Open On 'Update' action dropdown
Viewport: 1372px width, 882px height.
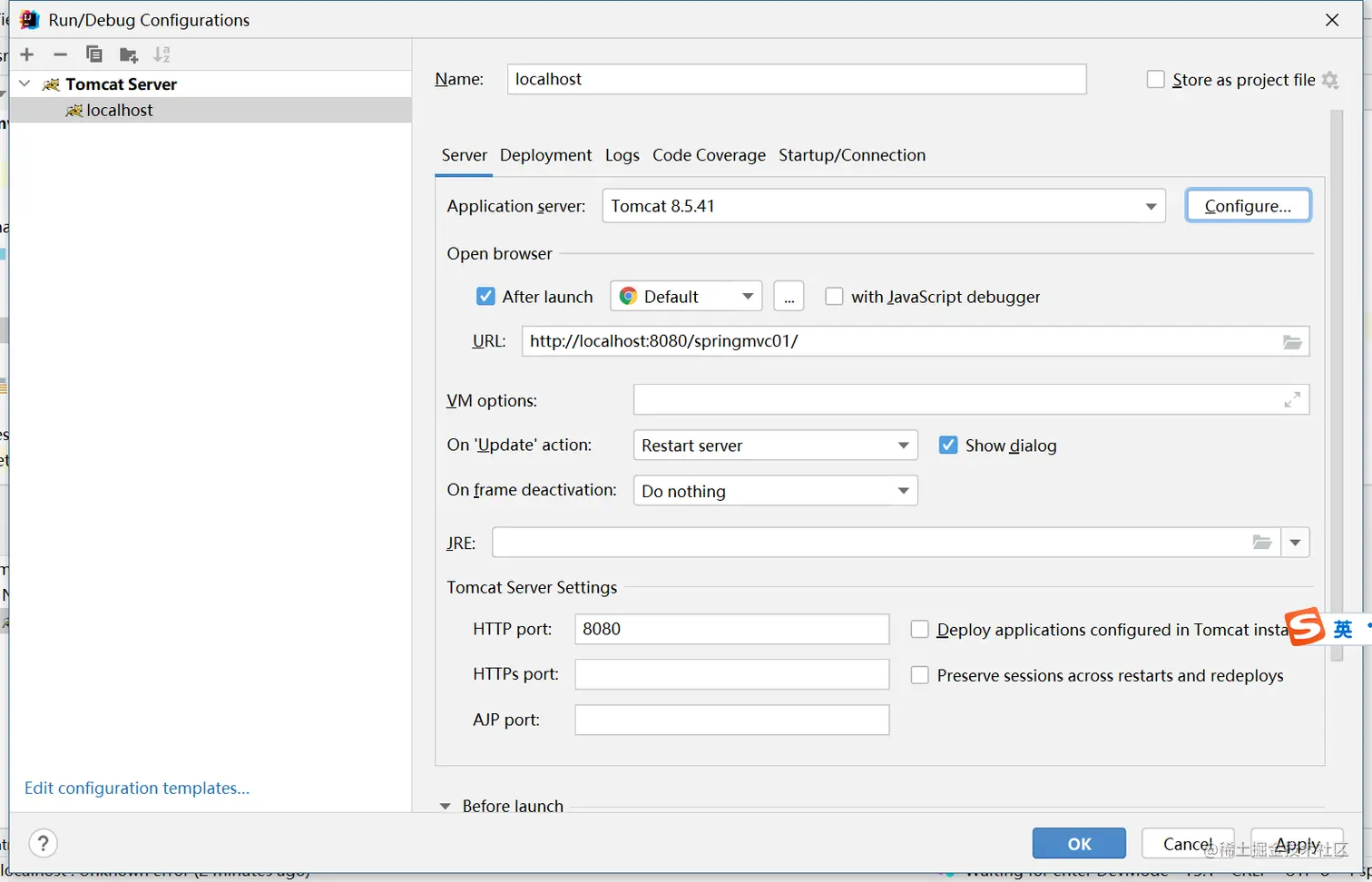(775, 446)
